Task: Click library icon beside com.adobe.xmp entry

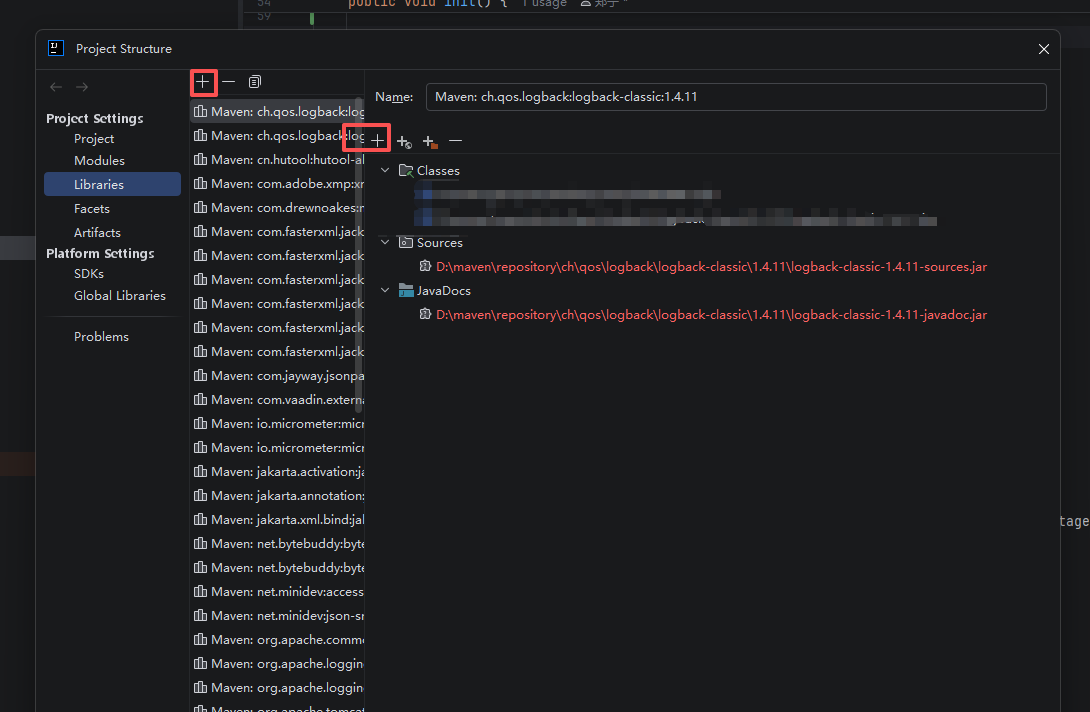Action: (x=200, y=183)
